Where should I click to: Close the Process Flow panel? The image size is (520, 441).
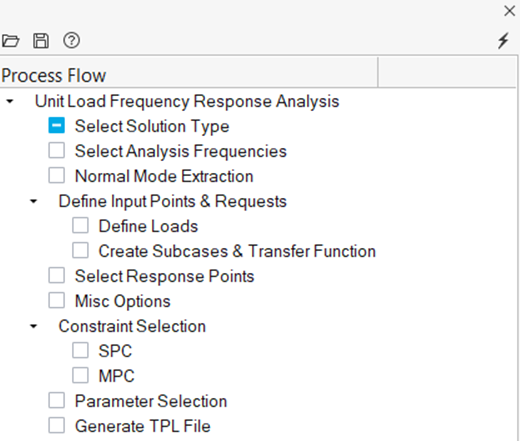click(x=509, y=11)
